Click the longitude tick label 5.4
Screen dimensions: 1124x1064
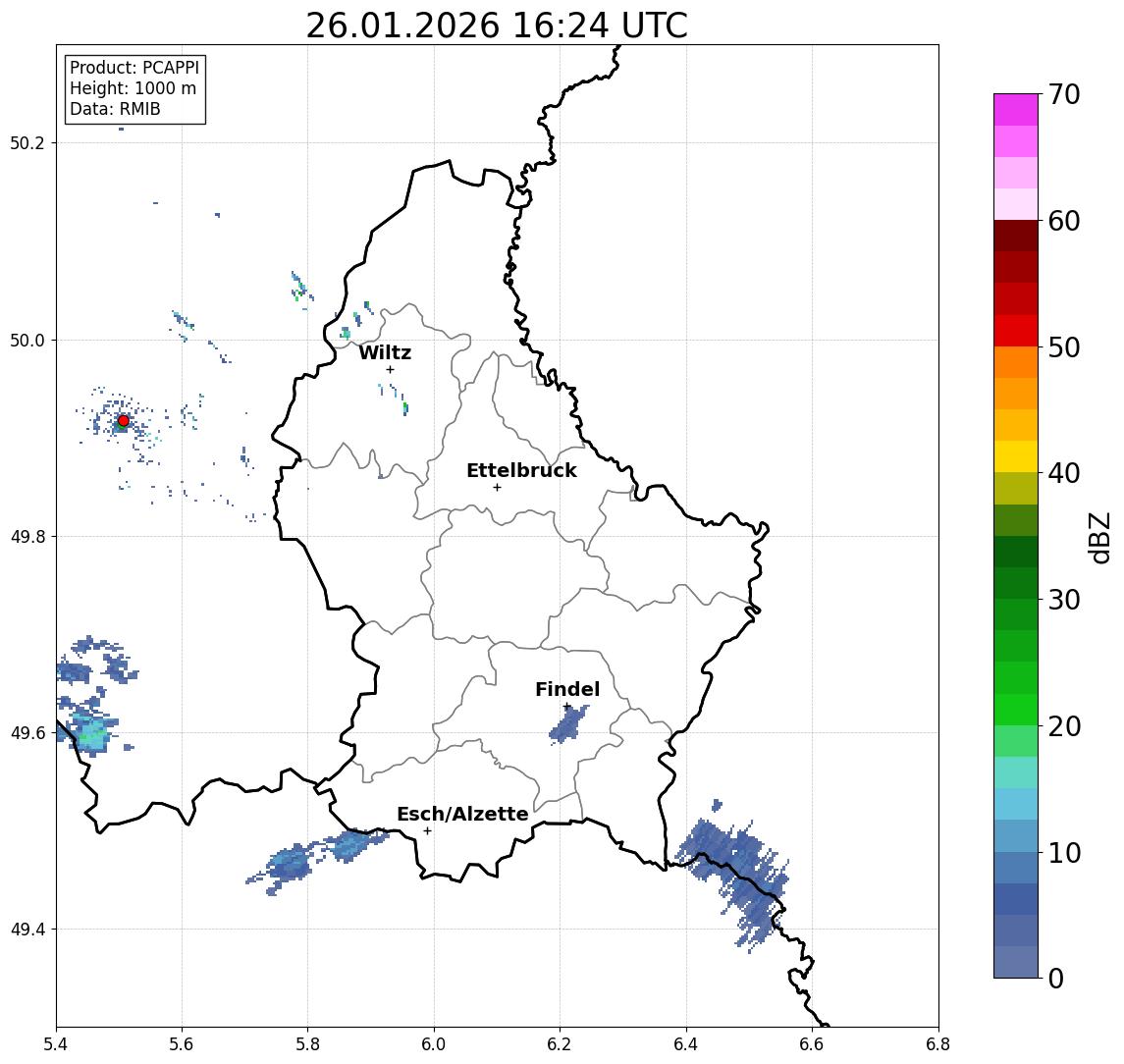click(57, 1044)
